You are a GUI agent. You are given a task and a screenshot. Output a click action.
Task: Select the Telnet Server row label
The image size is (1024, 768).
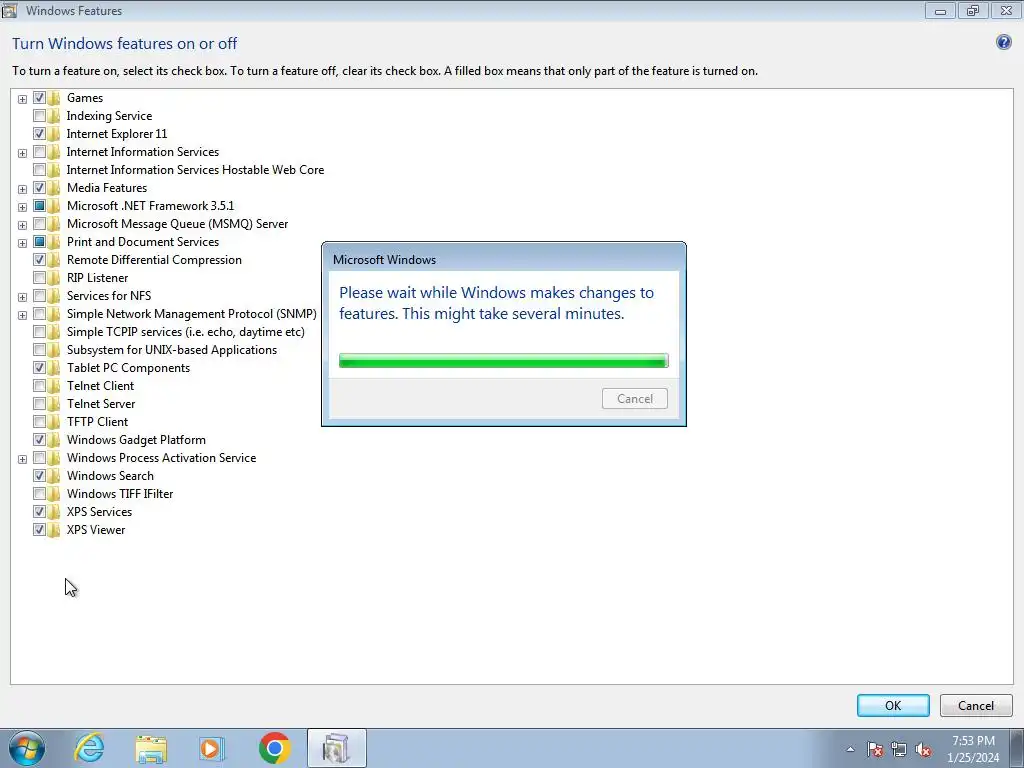(101, 404)
